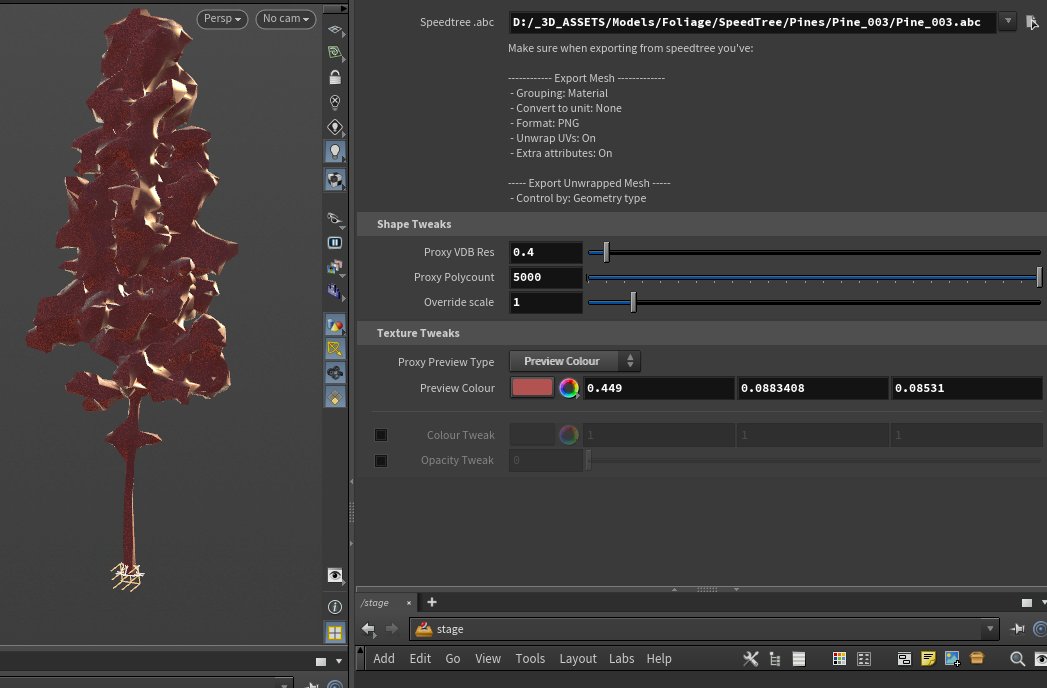
Task: Click the Shape Tweaks section header
Action: [x=701, y=224]
